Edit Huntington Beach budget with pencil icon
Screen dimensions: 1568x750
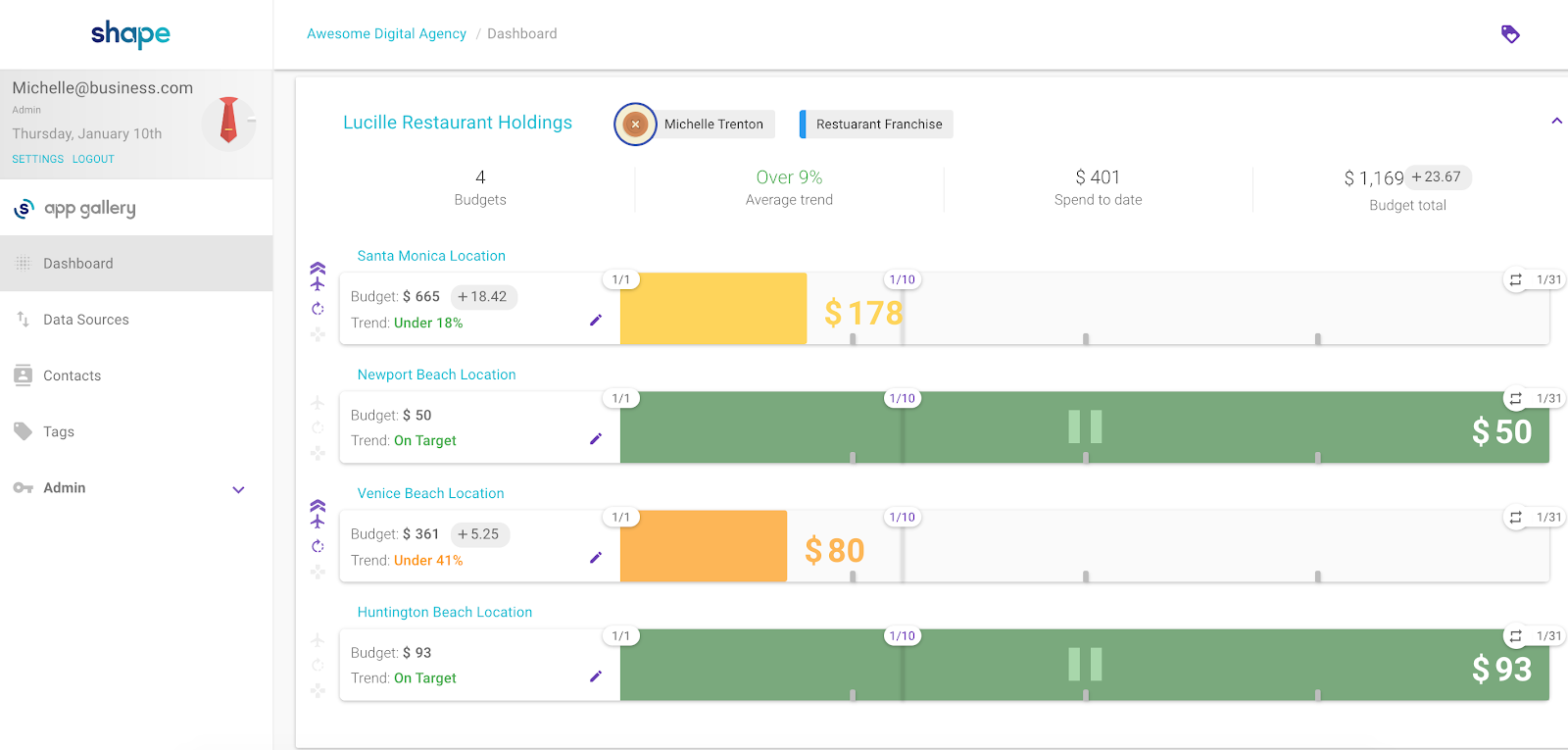pyautogui.click(x=596, y=676)
